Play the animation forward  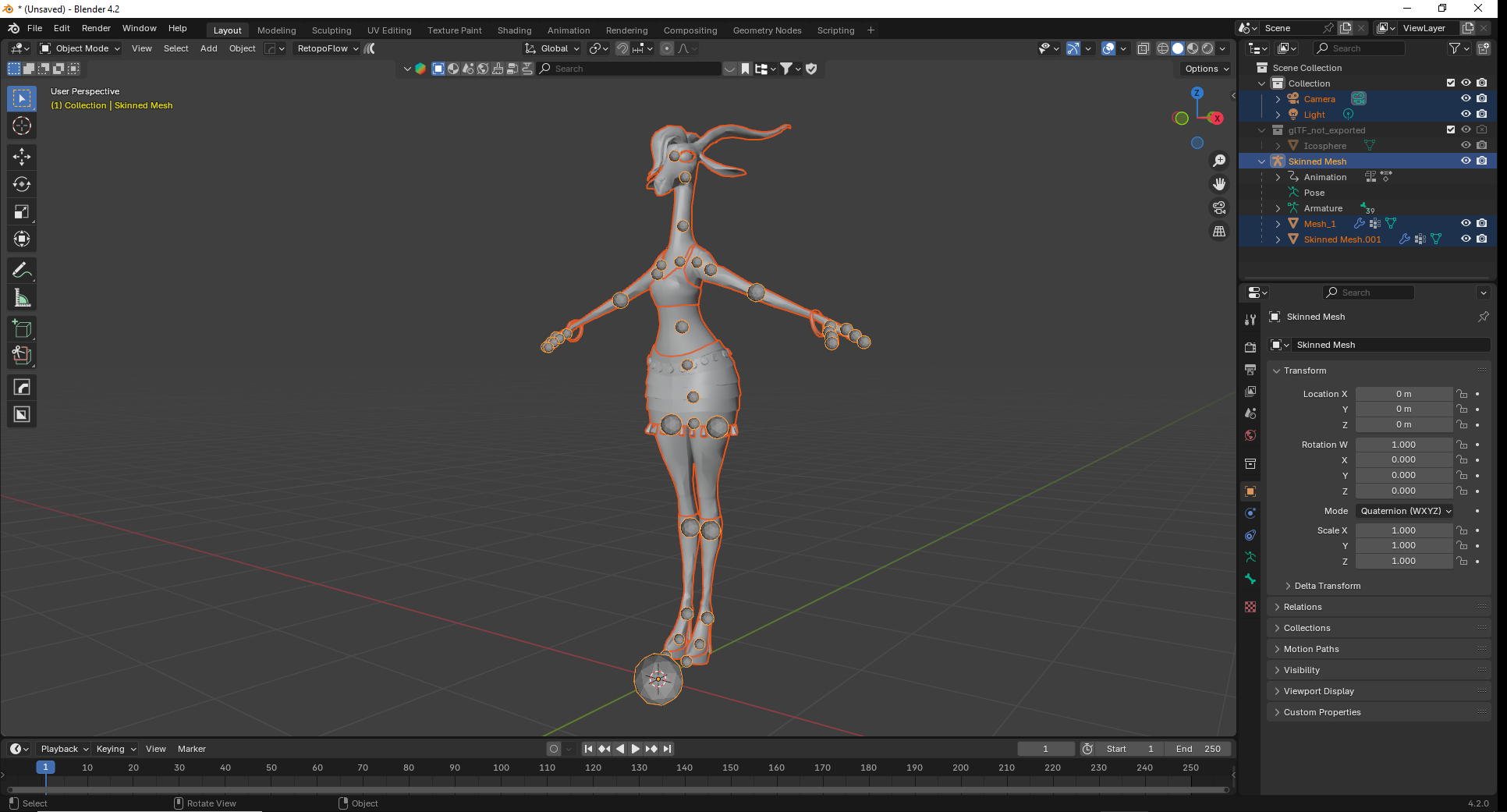636,749
